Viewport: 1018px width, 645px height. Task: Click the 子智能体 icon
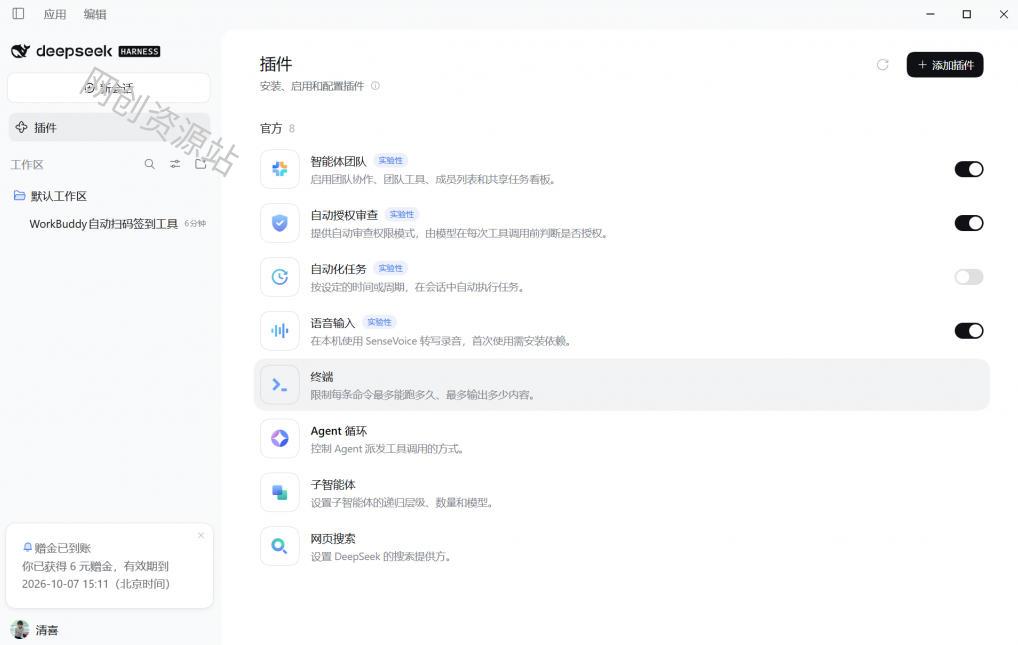click(280, 492)
